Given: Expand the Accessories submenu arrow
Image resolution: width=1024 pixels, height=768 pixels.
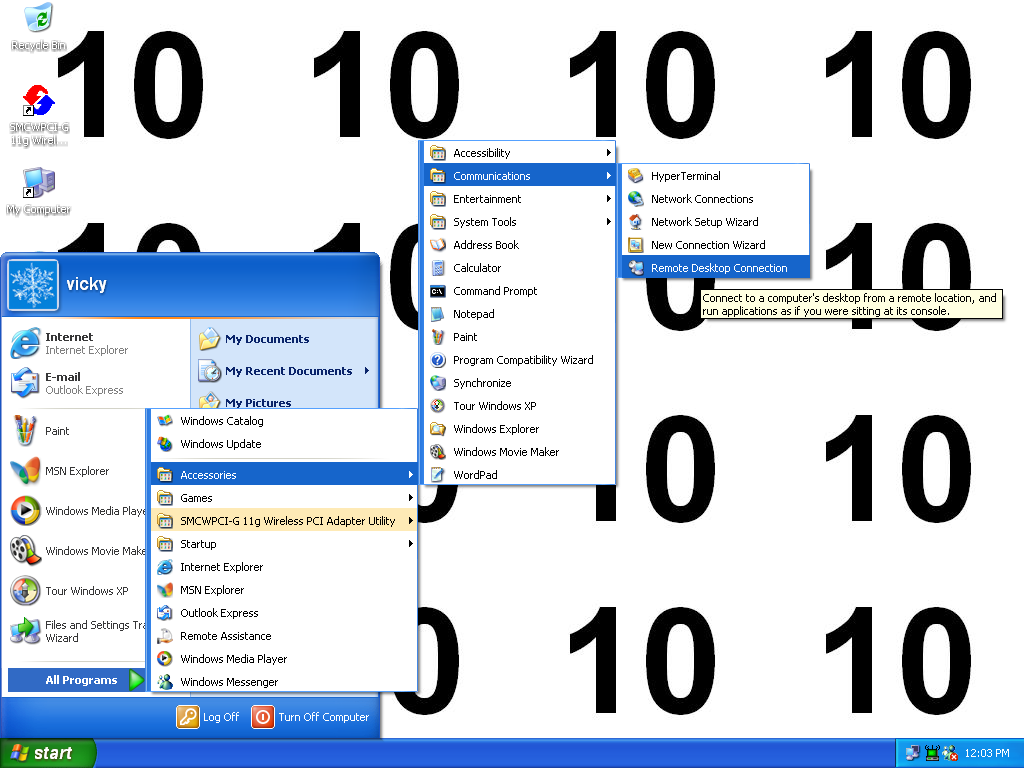Looking at the screenshot, I should point(411,475).
